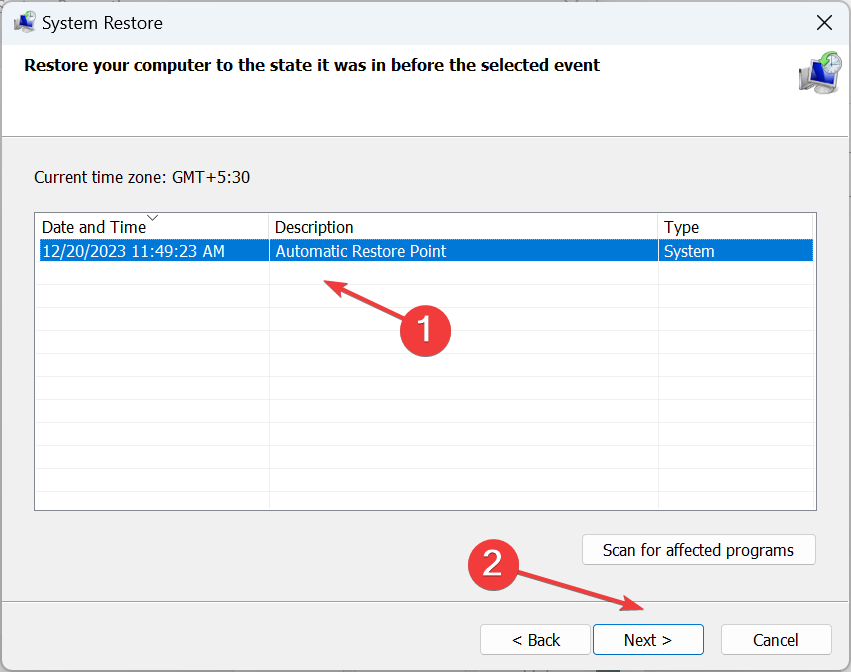Go back with the < Back button
The width and height of the screenshot is (851, 672).
[535, 640]
